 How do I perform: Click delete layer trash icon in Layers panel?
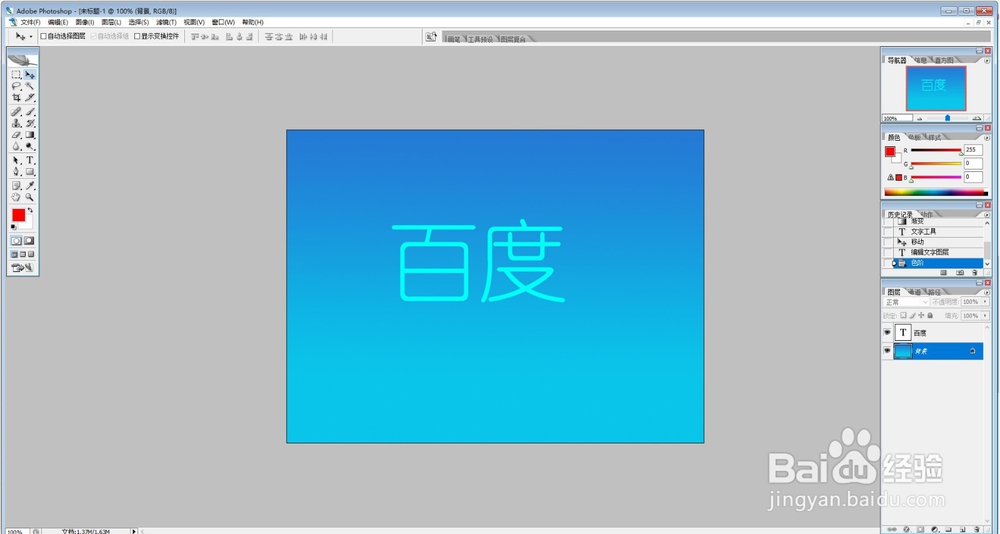click(x=976, y=529)
